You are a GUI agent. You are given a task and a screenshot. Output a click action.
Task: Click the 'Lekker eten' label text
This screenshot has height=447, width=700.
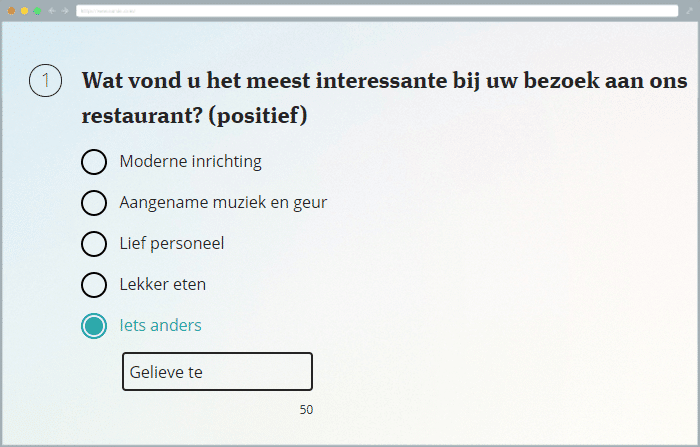[x=162, y=285]
